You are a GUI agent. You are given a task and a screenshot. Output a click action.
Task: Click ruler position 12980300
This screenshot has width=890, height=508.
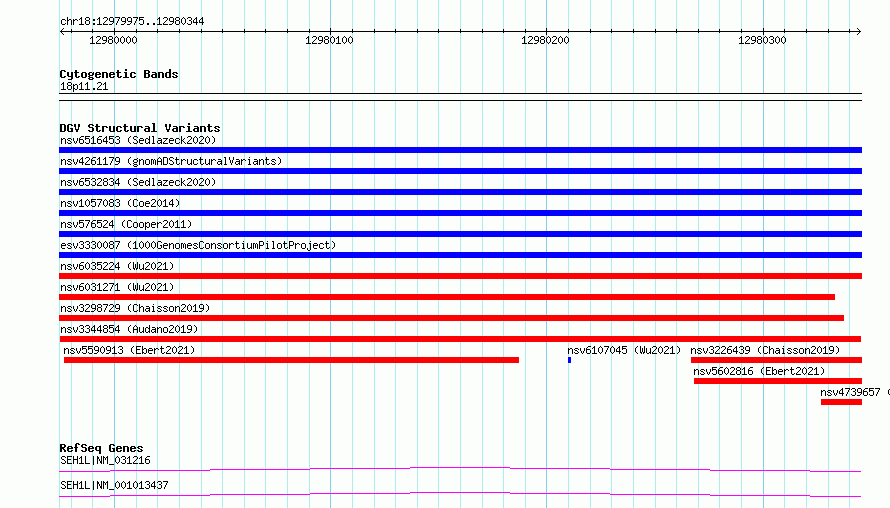(762, 40)
